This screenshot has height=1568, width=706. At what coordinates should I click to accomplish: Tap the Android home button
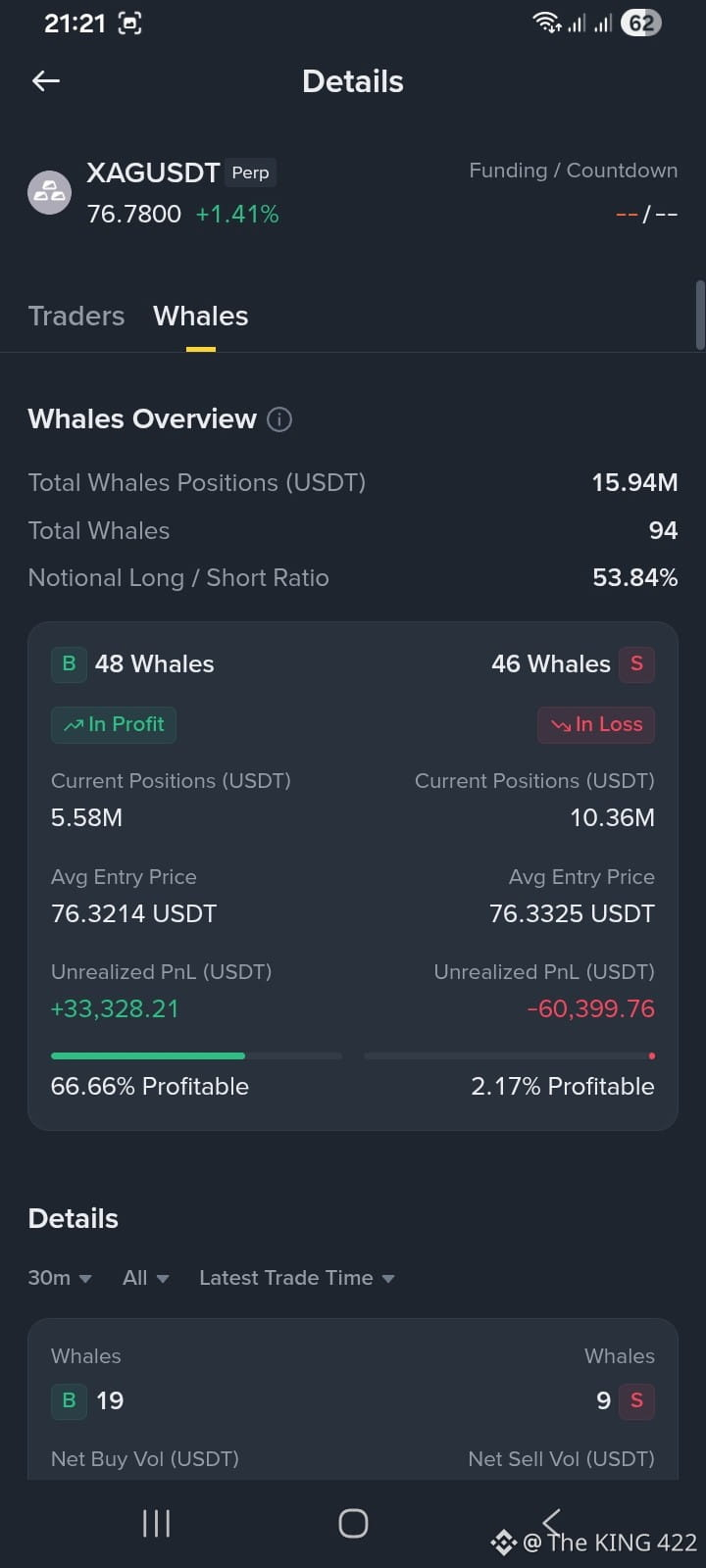(353, 1523)
